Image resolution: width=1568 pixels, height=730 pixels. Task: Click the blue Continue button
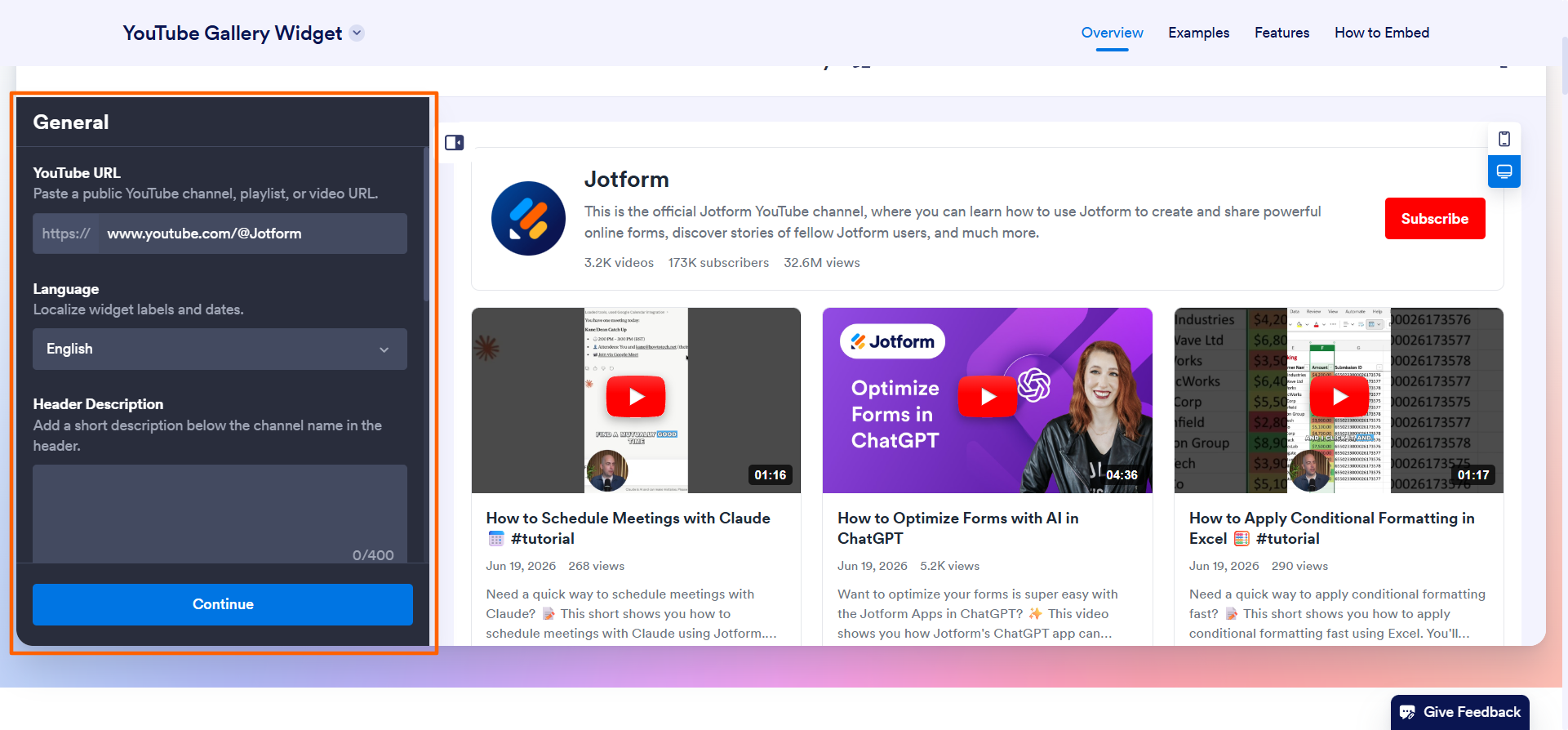tap(223, 604)
